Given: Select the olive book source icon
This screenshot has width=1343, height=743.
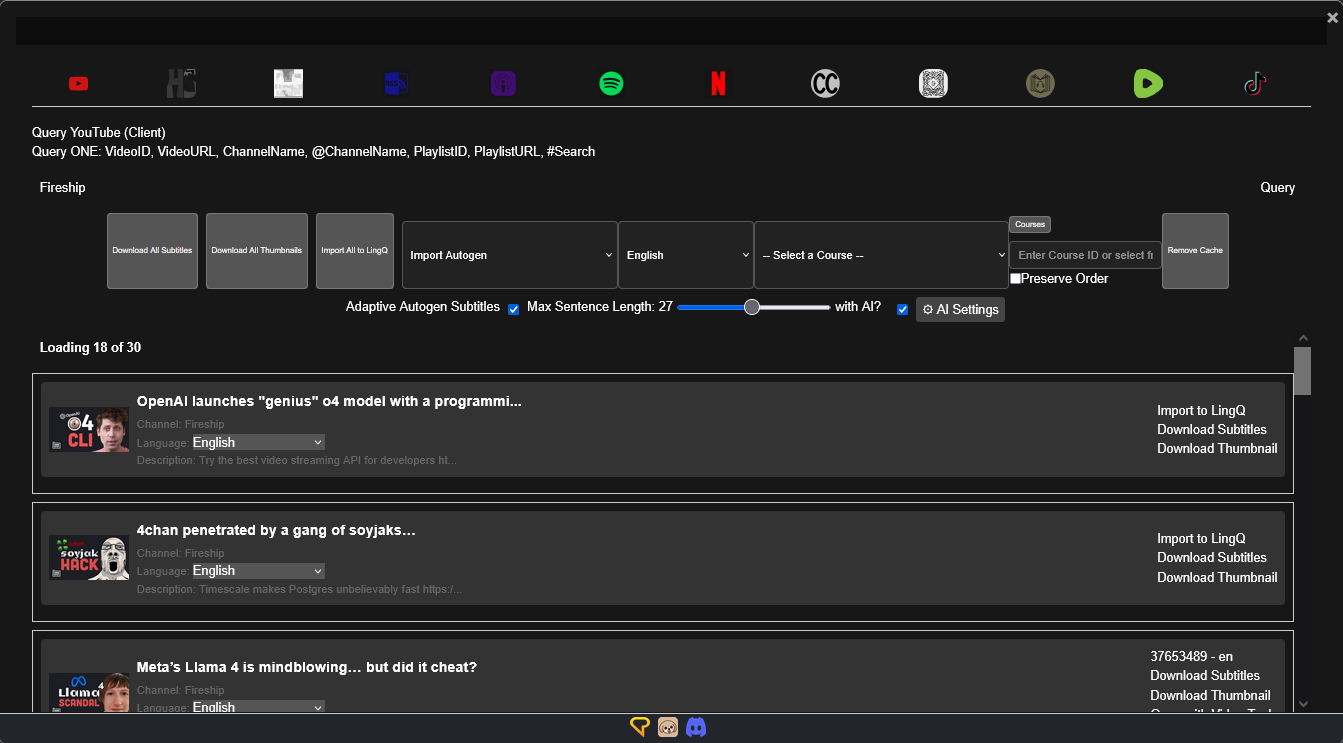Looking at the screenshot, I should 1040,83.
